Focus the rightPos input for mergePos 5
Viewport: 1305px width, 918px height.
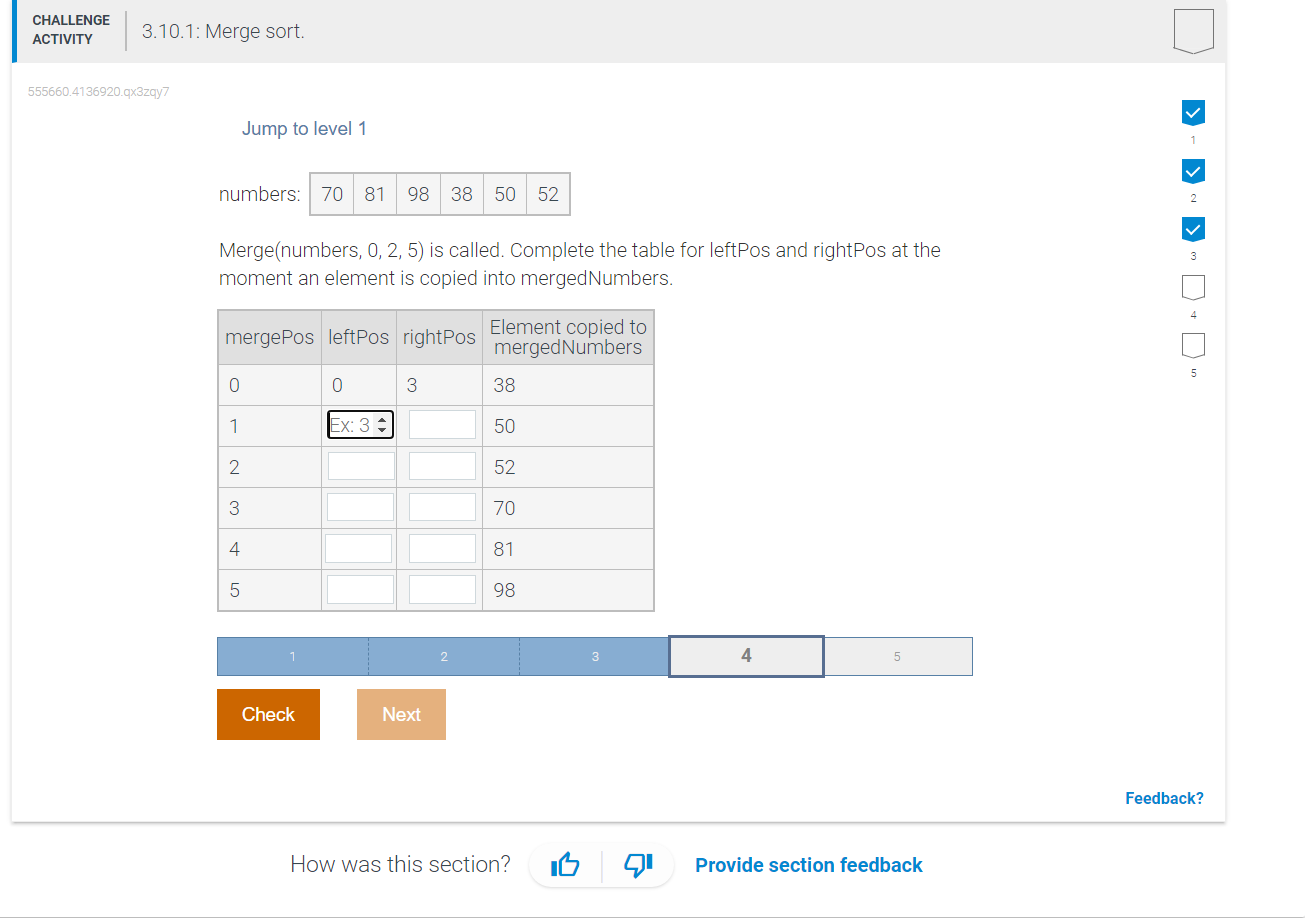tap(442, 589)
